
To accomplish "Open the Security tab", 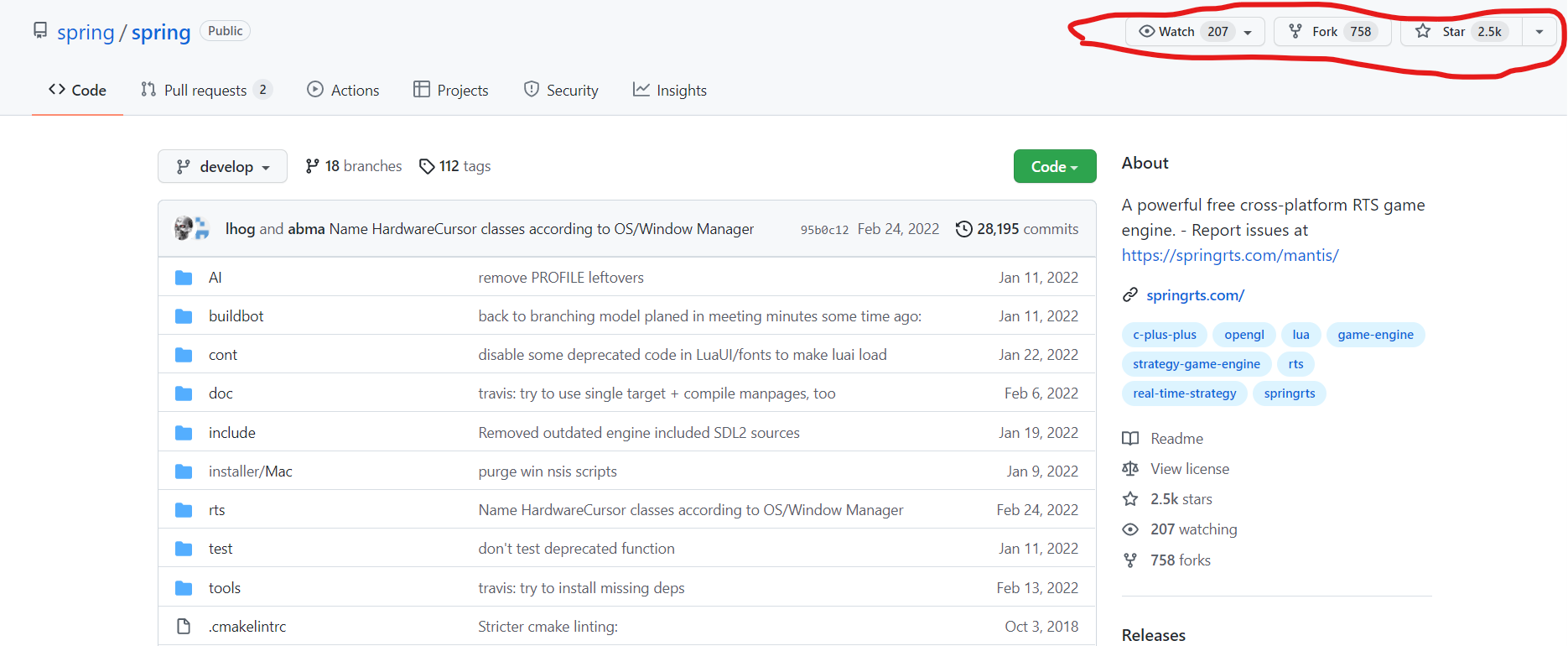I will [x=561, y=90].
